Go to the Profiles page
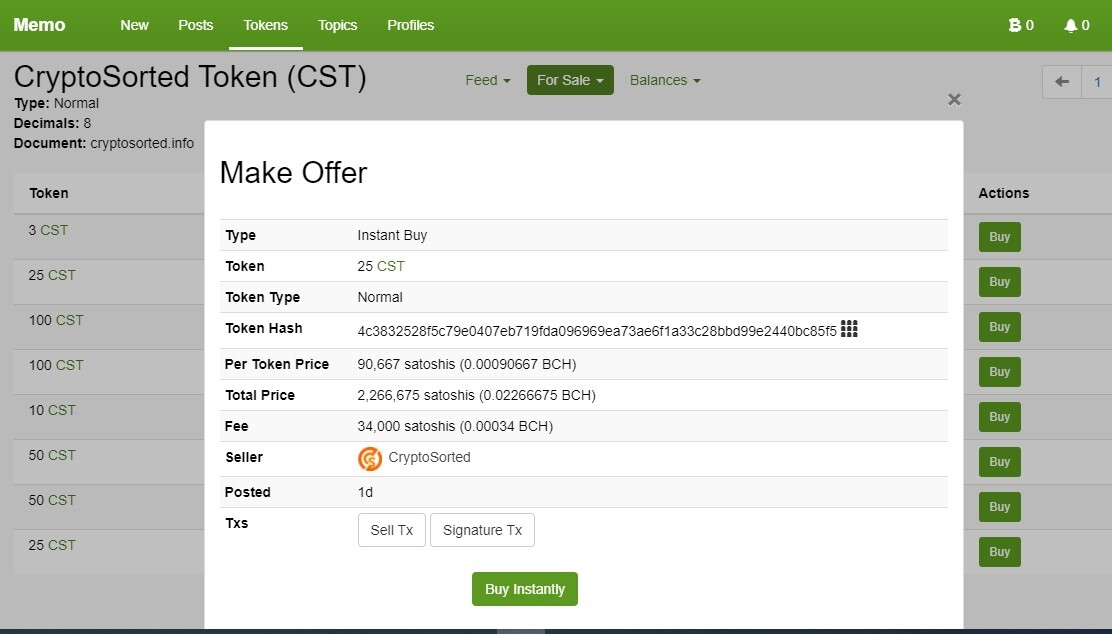Screen dimensions: 1112x634 411,25
